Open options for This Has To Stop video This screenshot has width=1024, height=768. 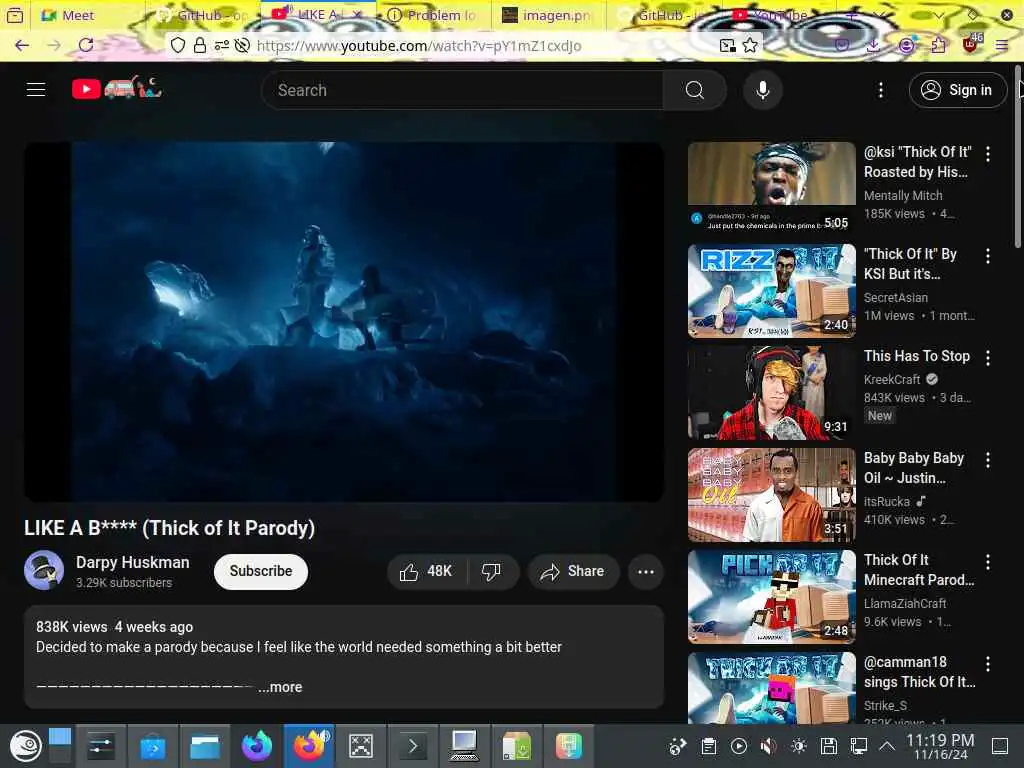click(x=987, y=358)
